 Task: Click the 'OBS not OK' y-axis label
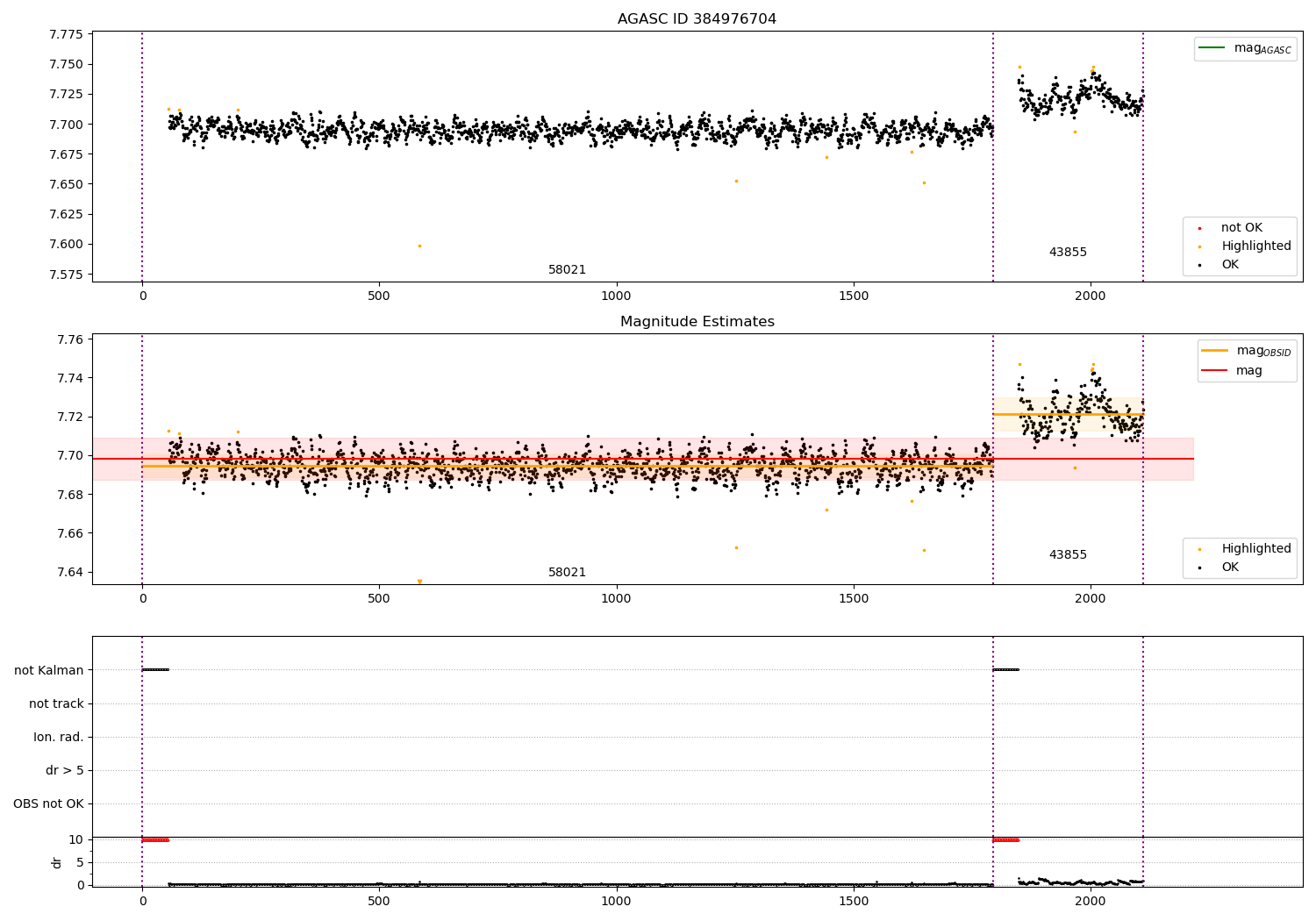(49, 803)
